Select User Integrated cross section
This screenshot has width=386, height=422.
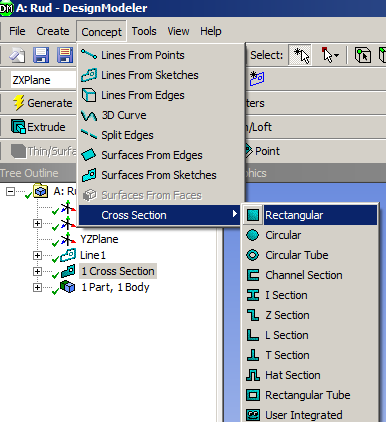[x=310, y=415]
